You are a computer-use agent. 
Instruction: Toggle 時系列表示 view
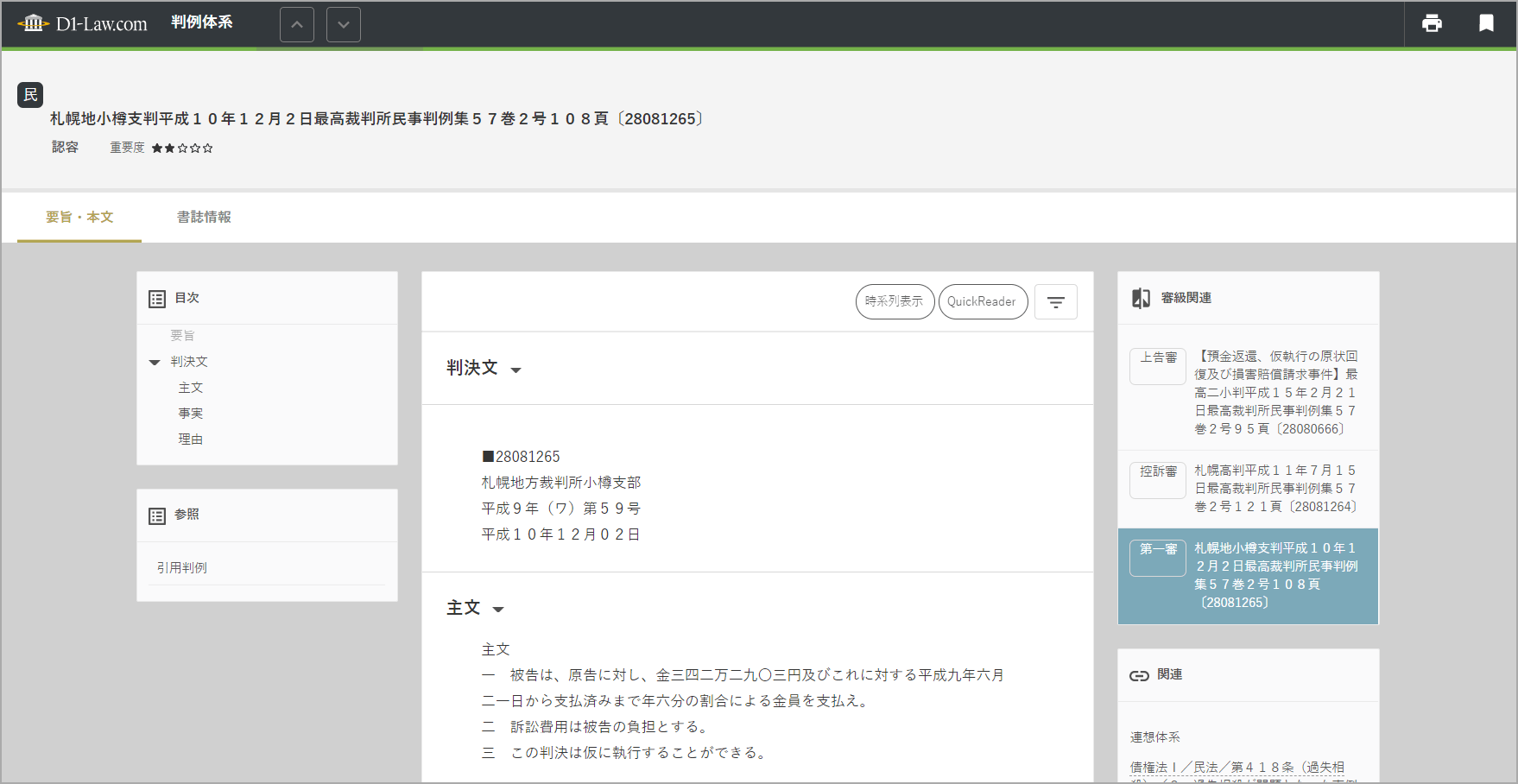tap(895, 301)
